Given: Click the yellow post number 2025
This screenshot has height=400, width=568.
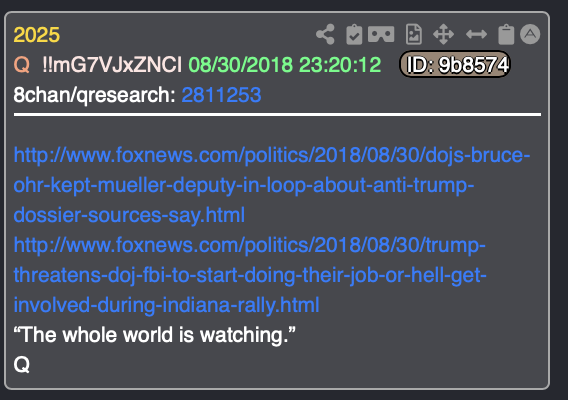Looking at the screenshot, I should pyautogui.click(x=37, y=35).
